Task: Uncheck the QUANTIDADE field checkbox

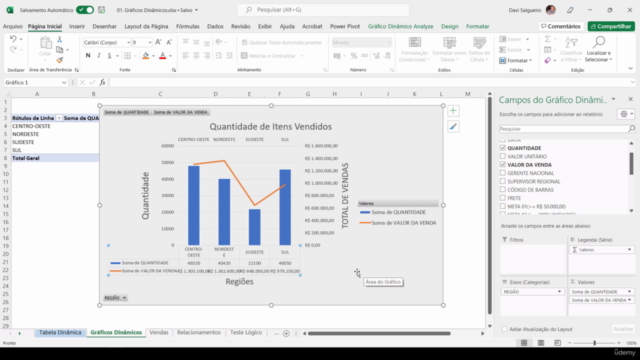Action: 503,148
